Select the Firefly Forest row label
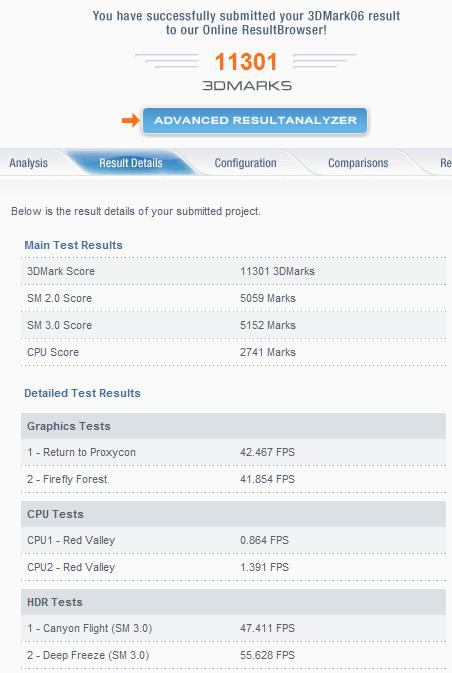 (x=67, y=479)
